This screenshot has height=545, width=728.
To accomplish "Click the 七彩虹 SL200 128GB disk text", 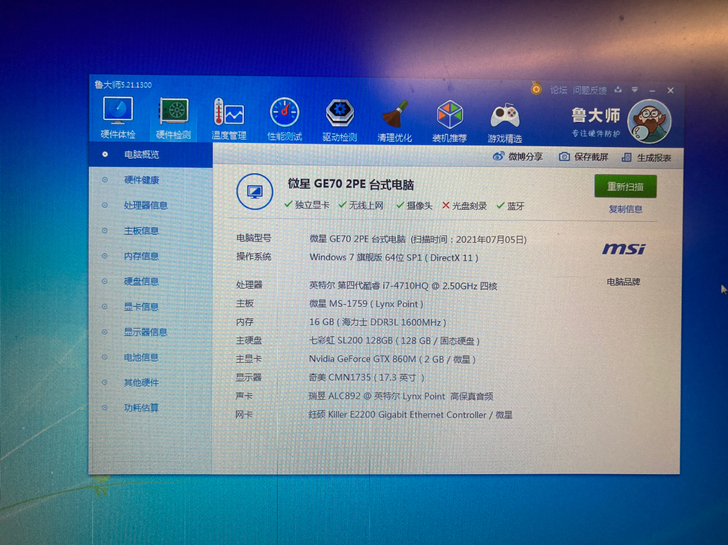I will [x=394, y=341].
